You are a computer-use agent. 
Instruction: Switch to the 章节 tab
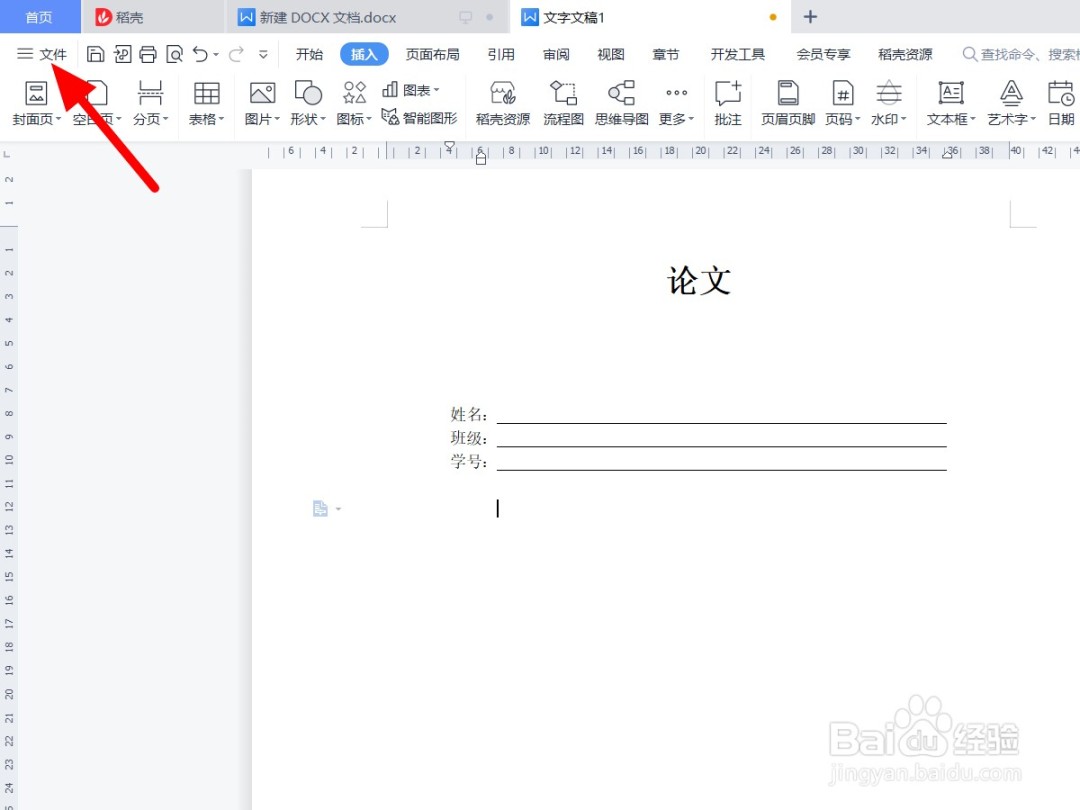pos(665,54)
